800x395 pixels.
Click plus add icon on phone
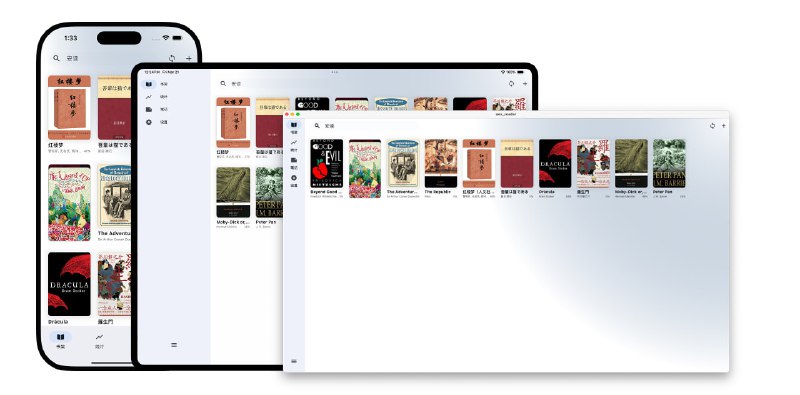(189, 59)
